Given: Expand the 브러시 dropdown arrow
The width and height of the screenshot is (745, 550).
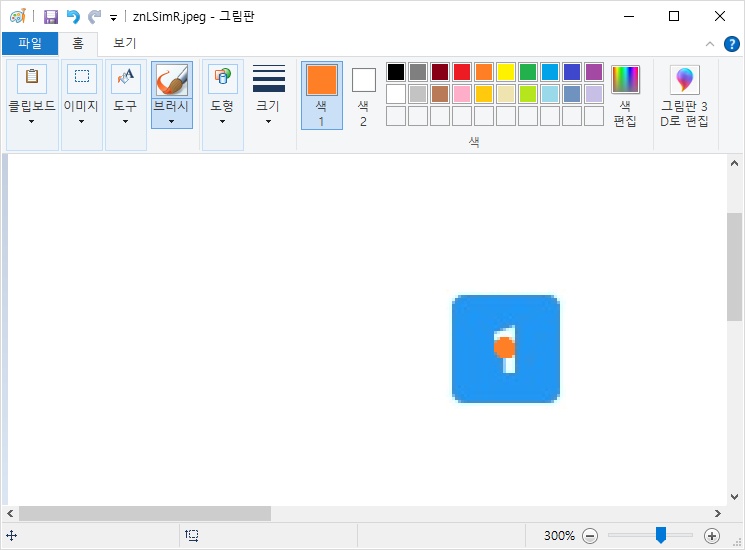Looking at the screenshot, I should [172, 122].
